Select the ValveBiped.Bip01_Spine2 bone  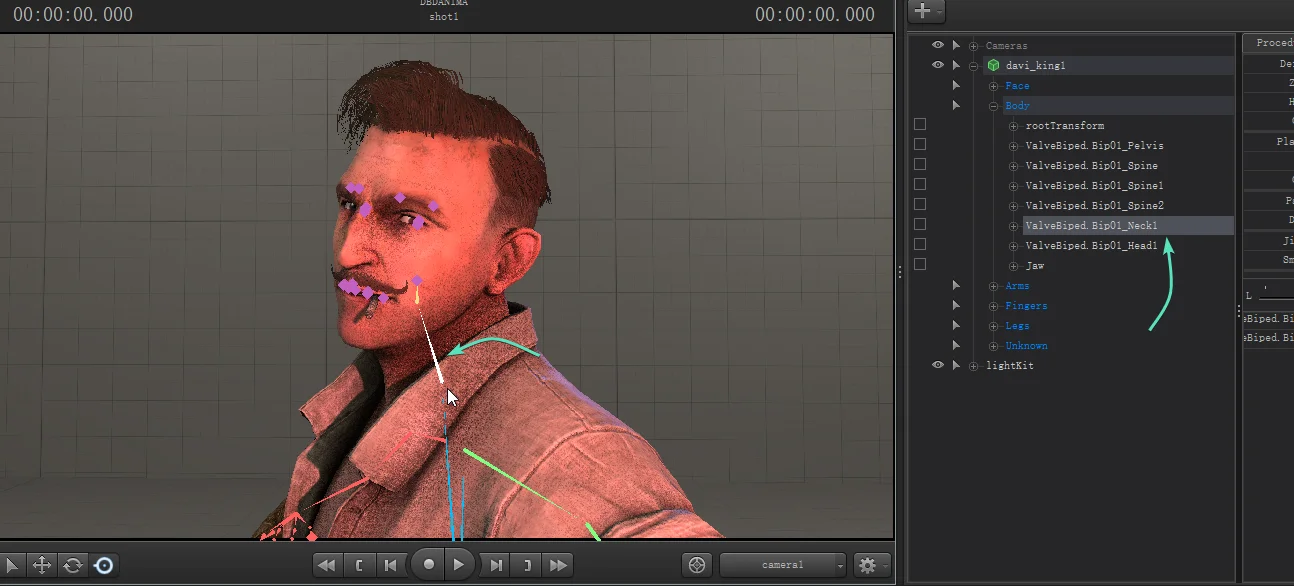(1094, 205)
